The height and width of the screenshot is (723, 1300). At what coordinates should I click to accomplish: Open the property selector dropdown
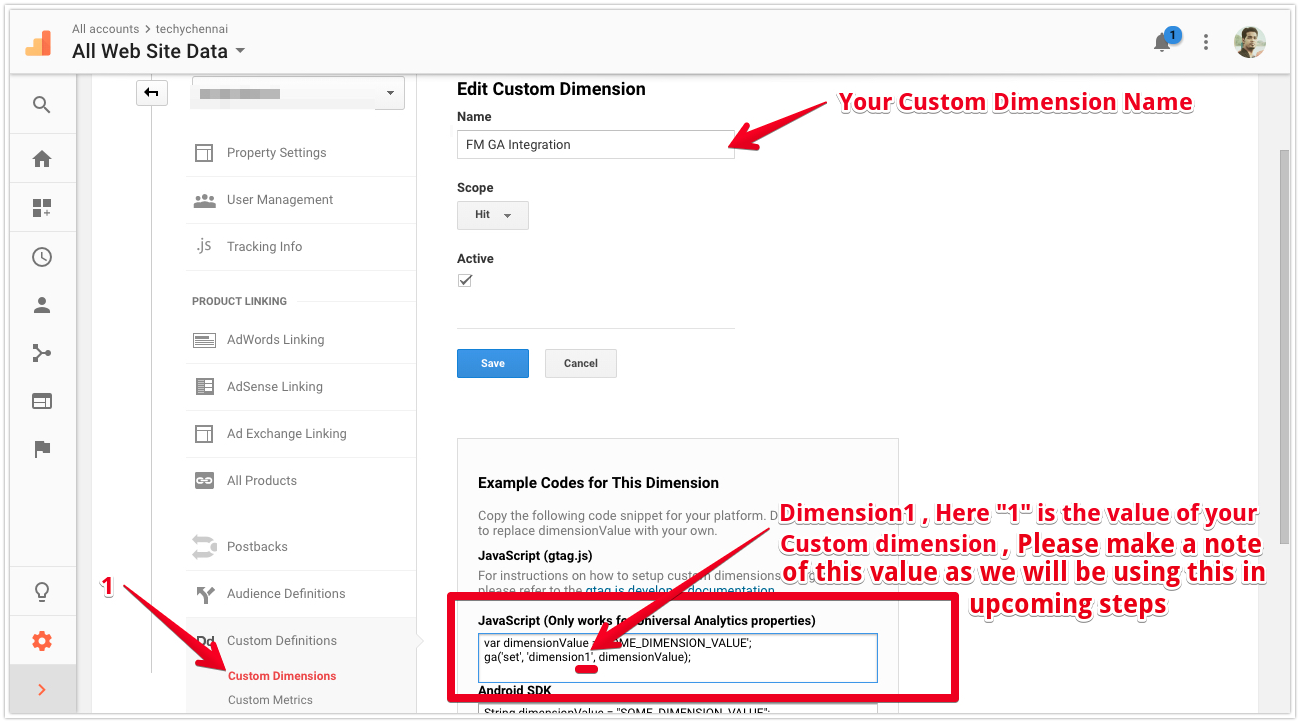(x=298, y=93)
